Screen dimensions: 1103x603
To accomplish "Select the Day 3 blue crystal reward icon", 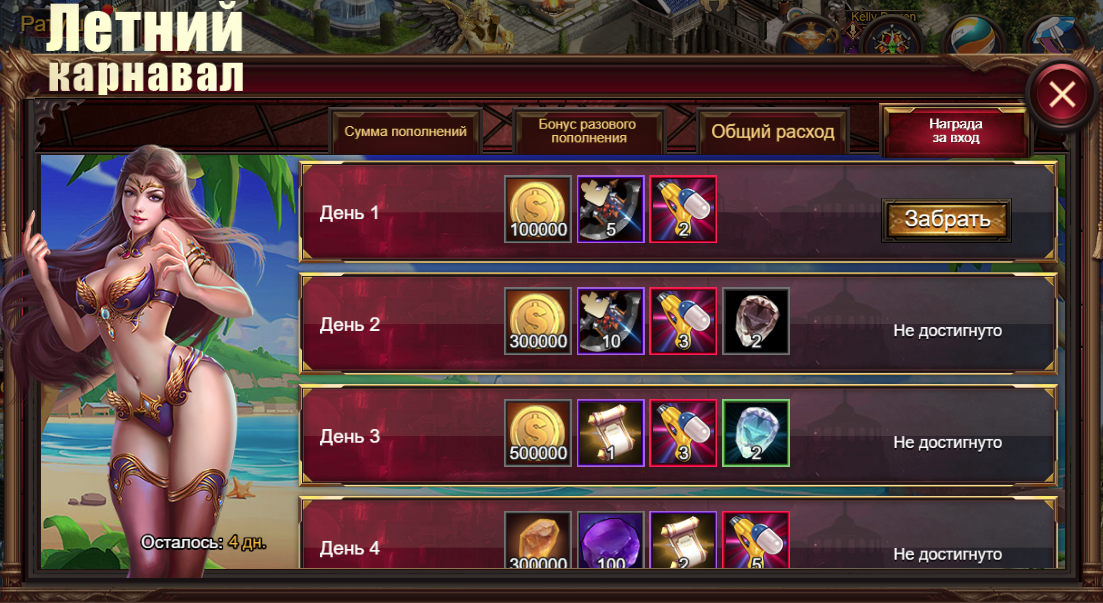I will 756,433.
